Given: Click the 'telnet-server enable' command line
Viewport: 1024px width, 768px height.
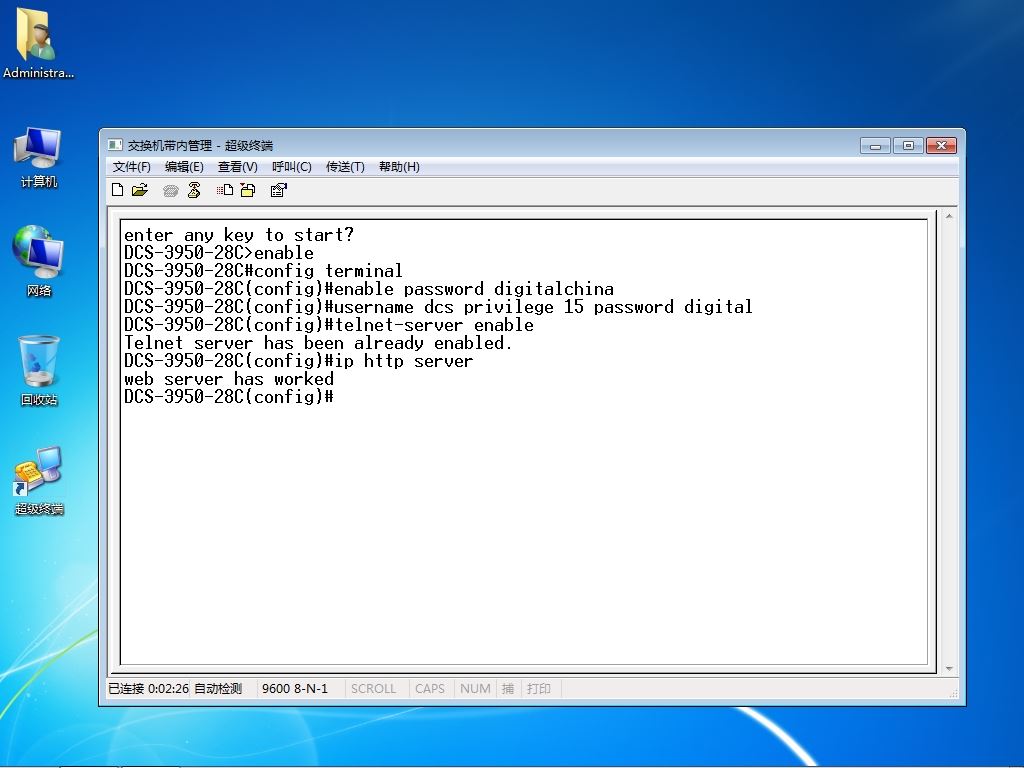Looking at the screenshot, I should click(328, 325).
